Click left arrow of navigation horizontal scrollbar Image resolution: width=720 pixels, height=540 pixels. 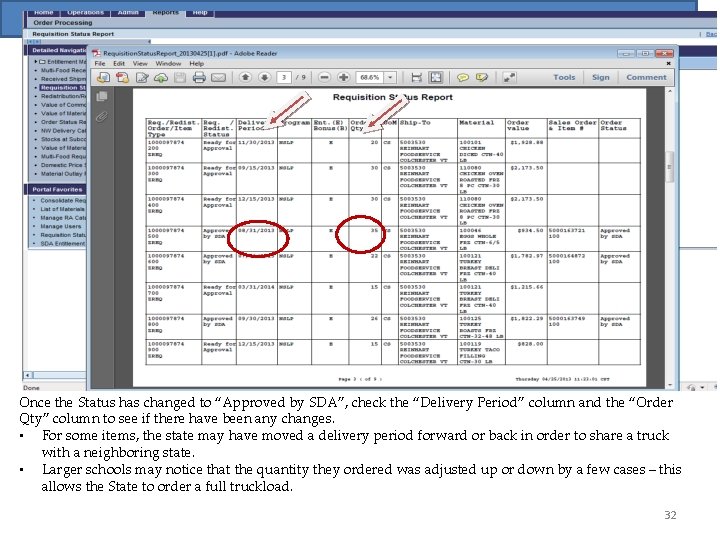[28, 375]
